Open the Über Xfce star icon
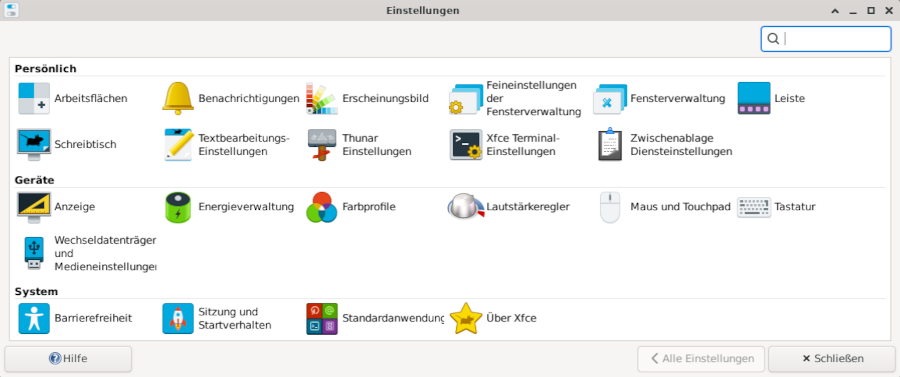The image size is (900, 377). pos(465,318)
